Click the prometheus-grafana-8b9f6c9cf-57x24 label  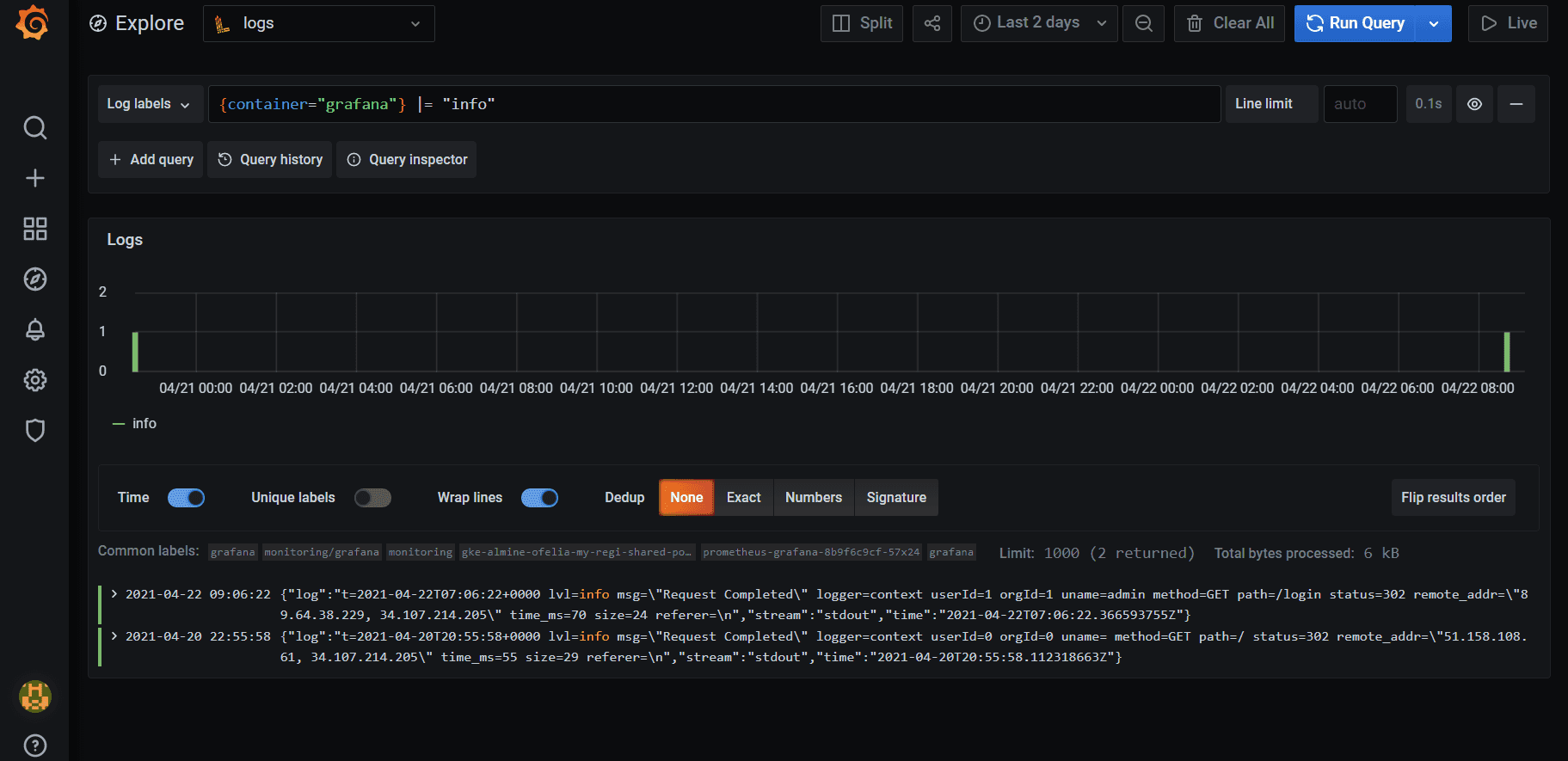tap(811, 552)
